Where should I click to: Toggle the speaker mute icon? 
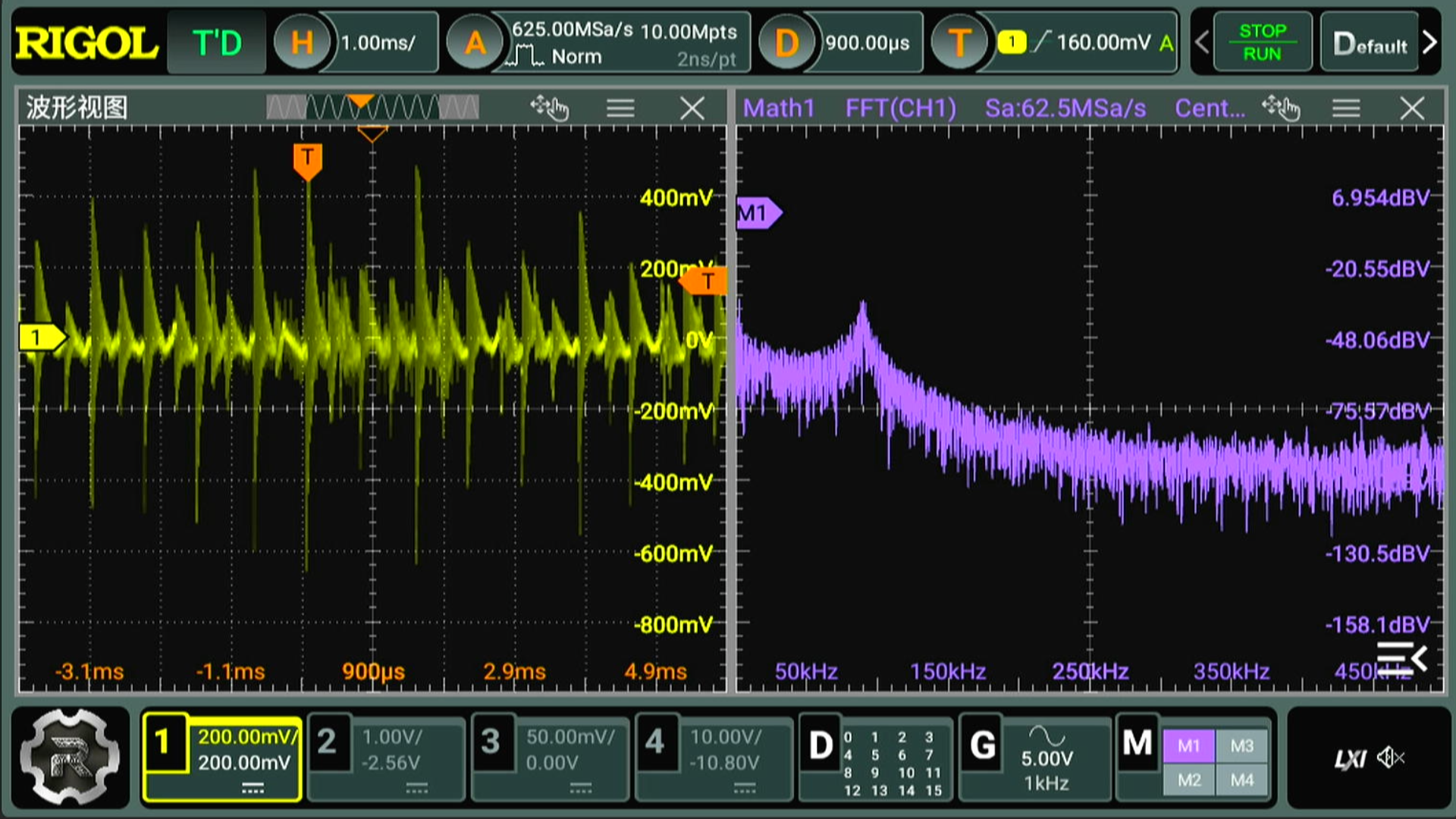[1392, 757]
